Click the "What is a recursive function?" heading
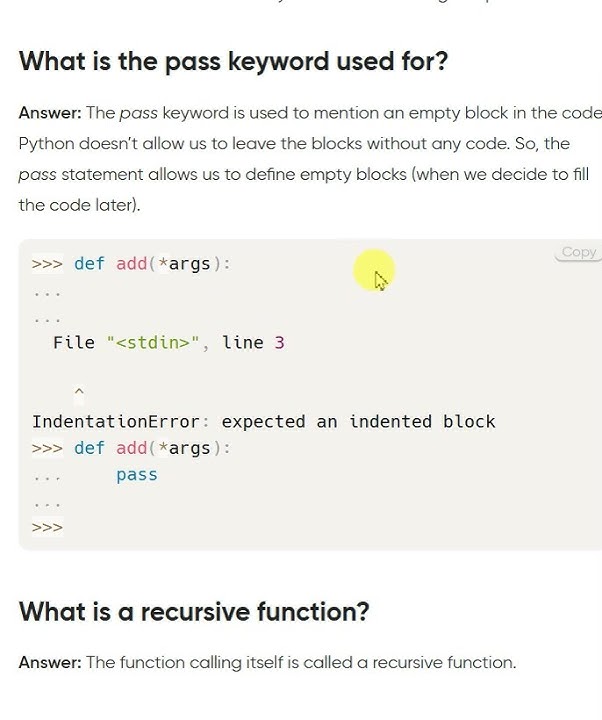602x720 pixels. (x=194, y=611)
